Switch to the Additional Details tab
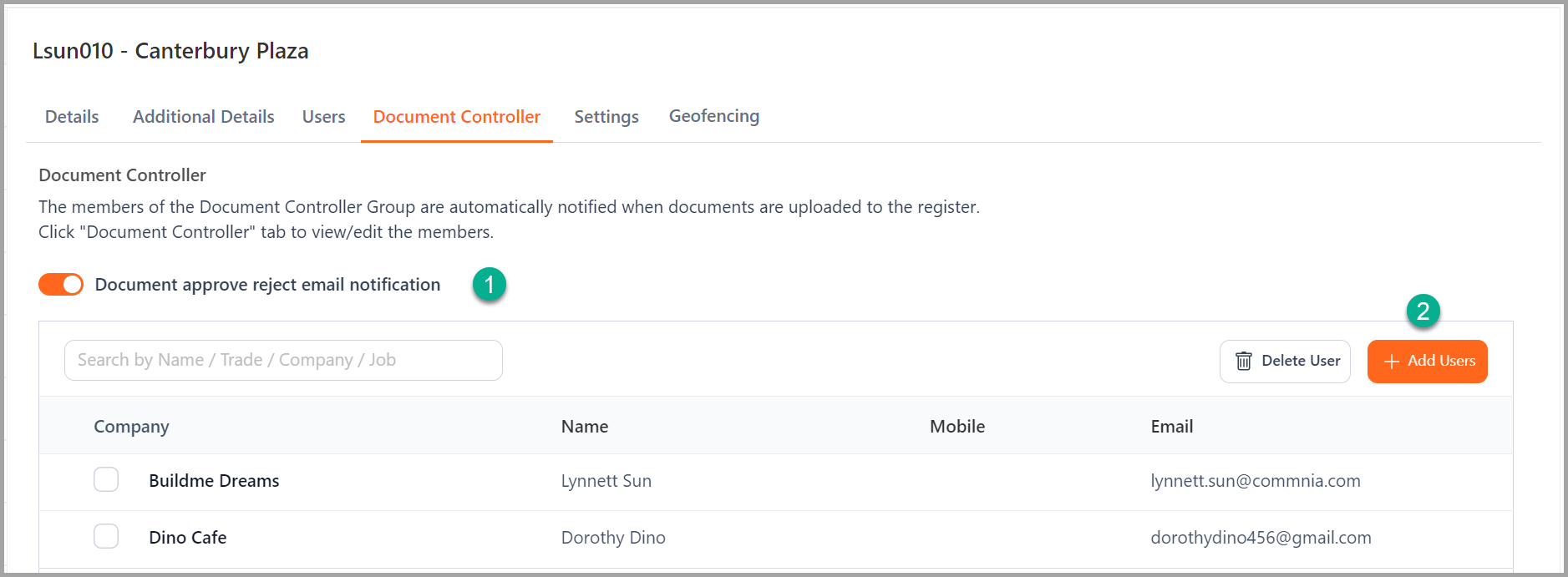1568x577 pixels. click(204, 117)
